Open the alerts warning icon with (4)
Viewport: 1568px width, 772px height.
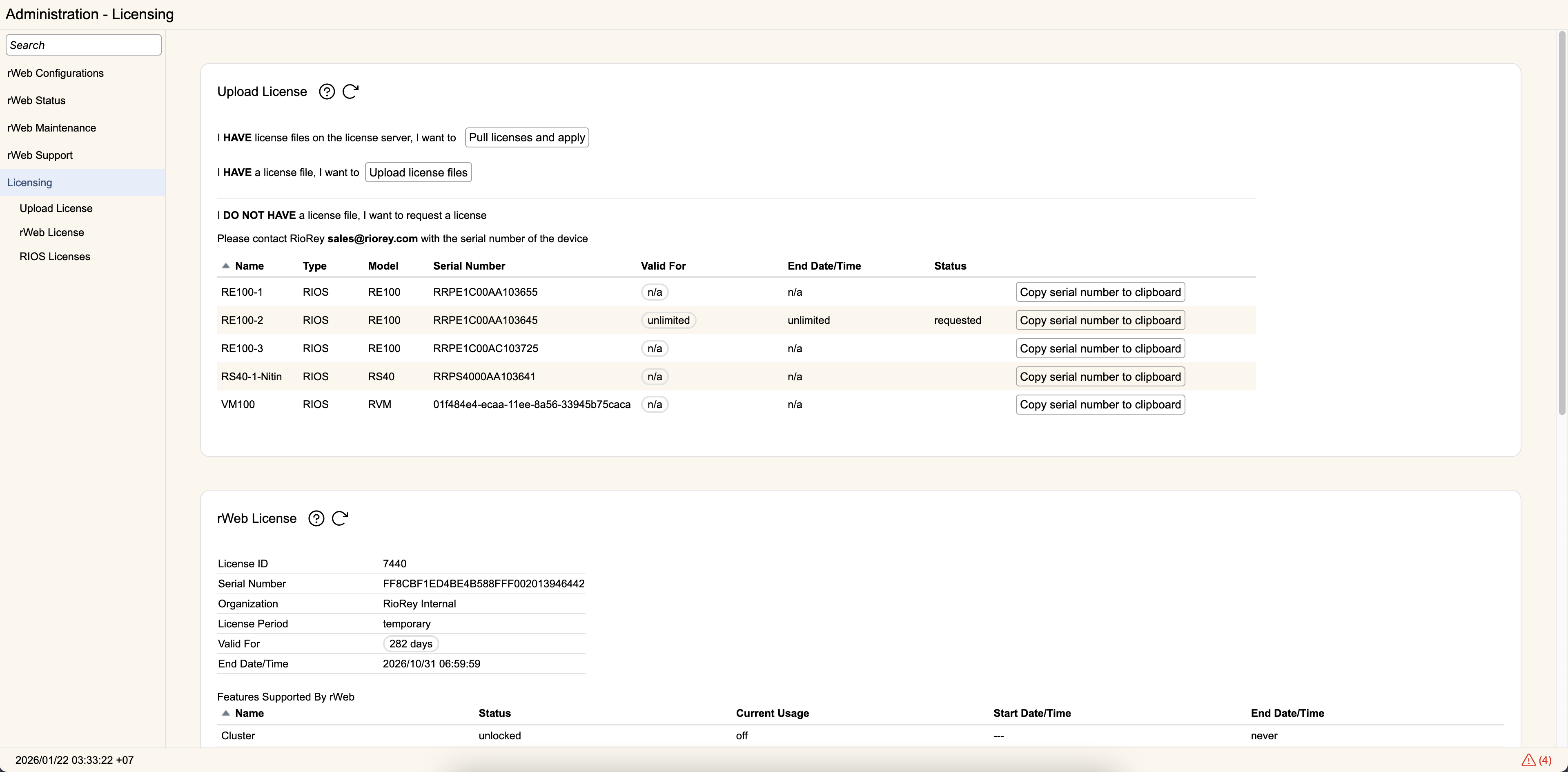tap(1536, 760)
